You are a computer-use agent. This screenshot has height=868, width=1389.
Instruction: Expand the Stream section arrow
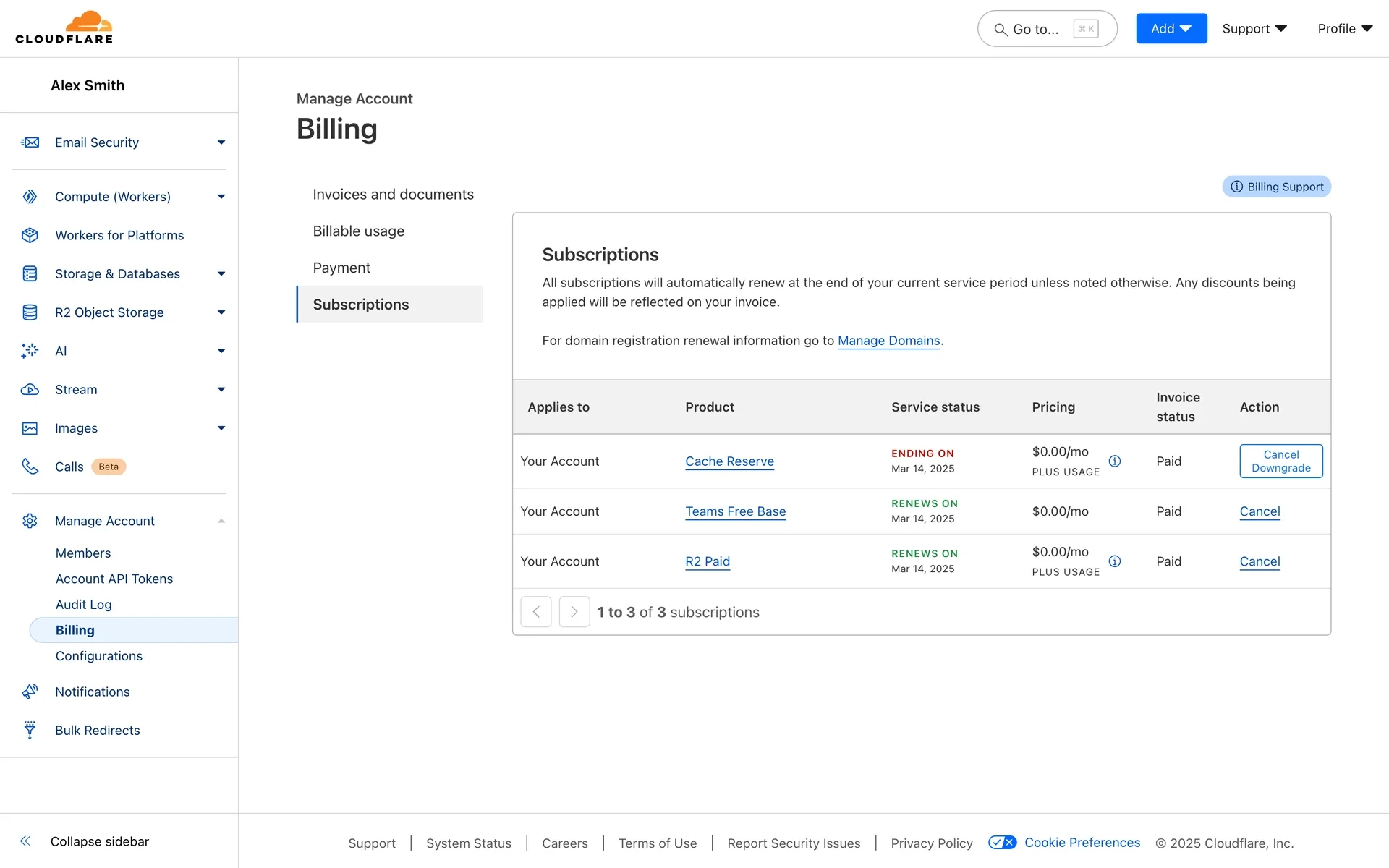(221, 389)
